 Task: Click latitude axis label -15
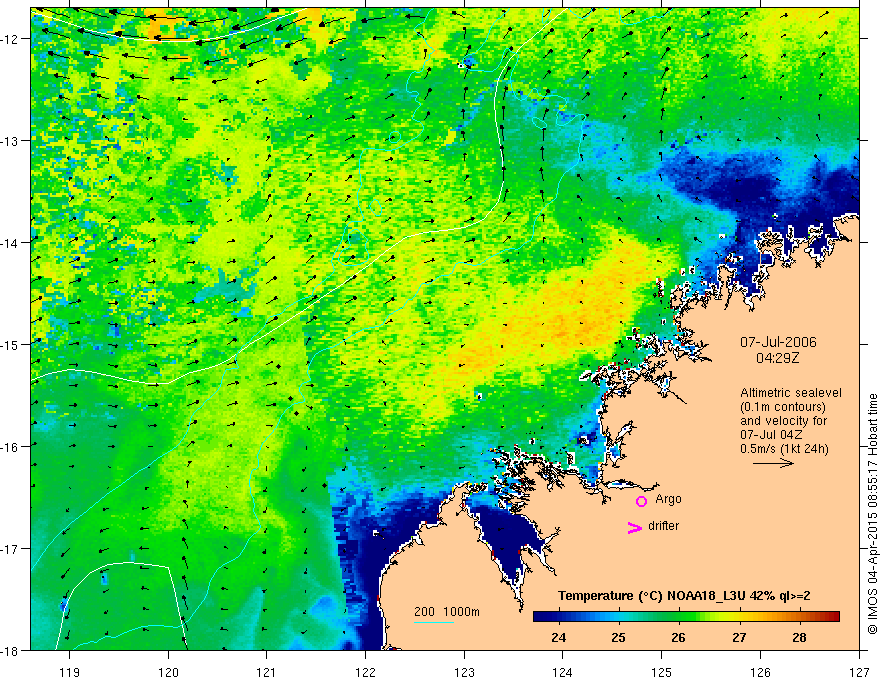click(11, 344)
